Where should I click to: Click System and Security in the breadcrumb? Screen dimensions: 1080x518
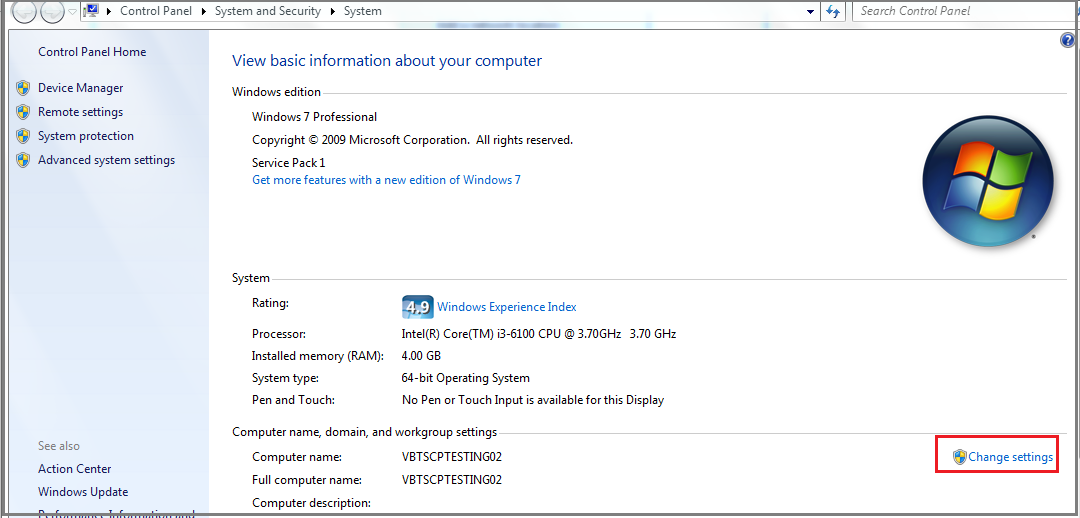click(x=268, y=11)
